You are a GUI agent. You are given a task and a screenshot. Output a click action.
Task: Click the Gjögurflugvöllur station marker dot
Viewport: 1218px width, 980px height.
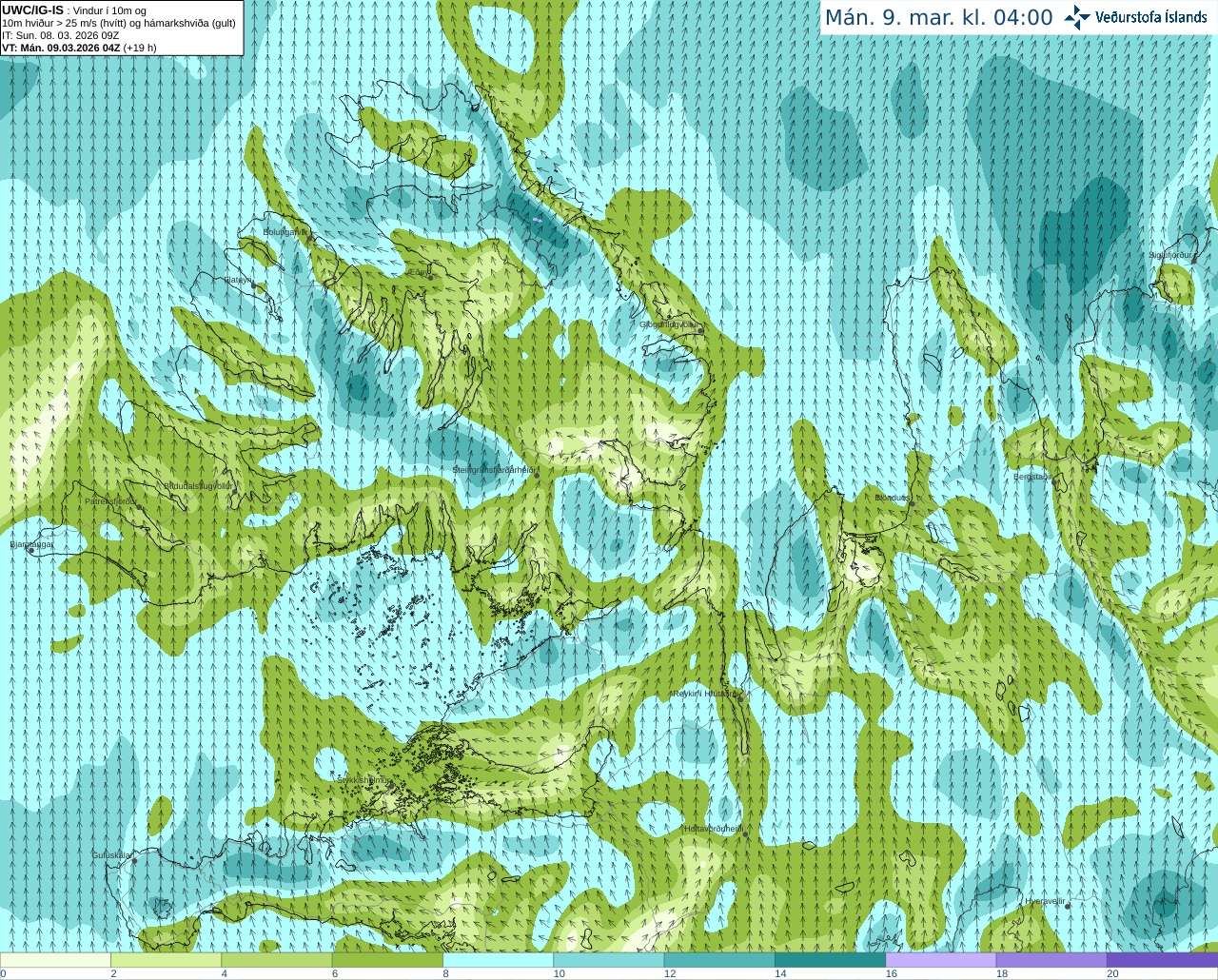pyautogui.click(x=699, y=331)
